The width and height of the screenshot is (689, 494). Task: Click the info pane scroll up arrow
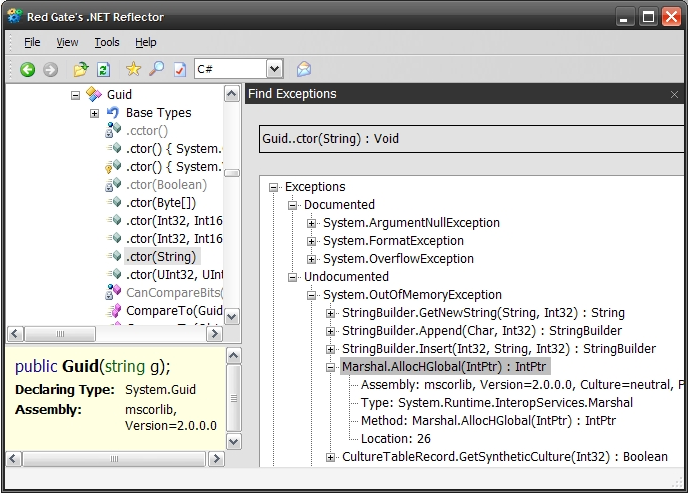[234, 356]
